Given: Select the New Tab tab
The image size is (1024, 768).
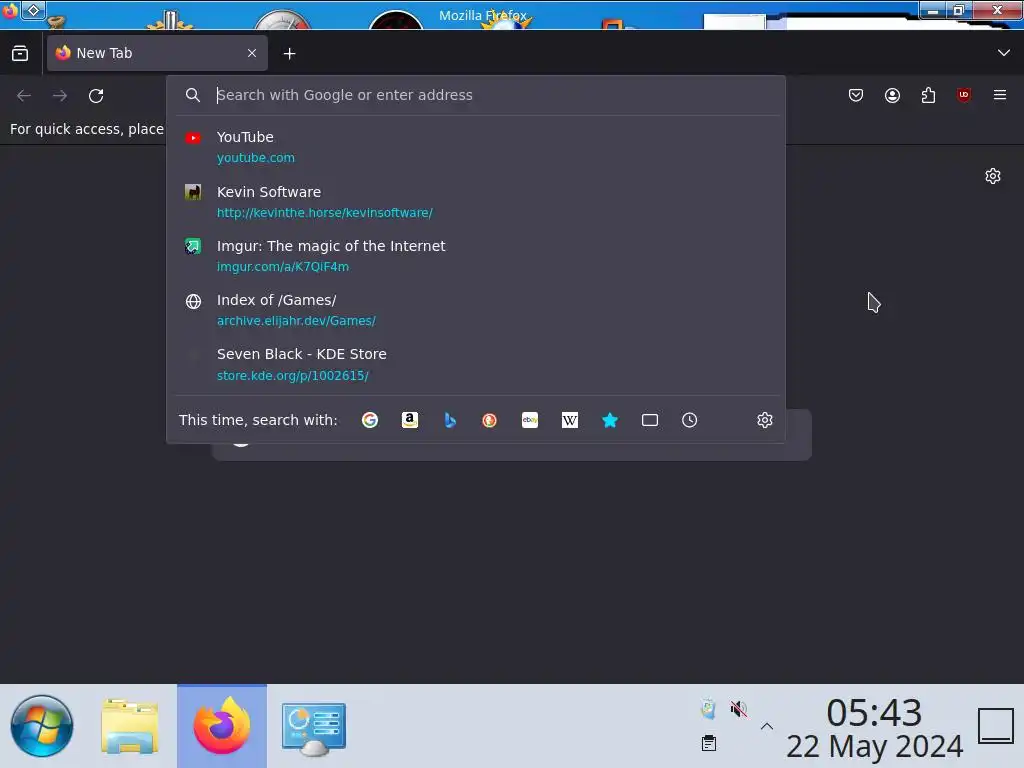Looking at the screenshot, I should pyautogui.click(x=157, y=53).
